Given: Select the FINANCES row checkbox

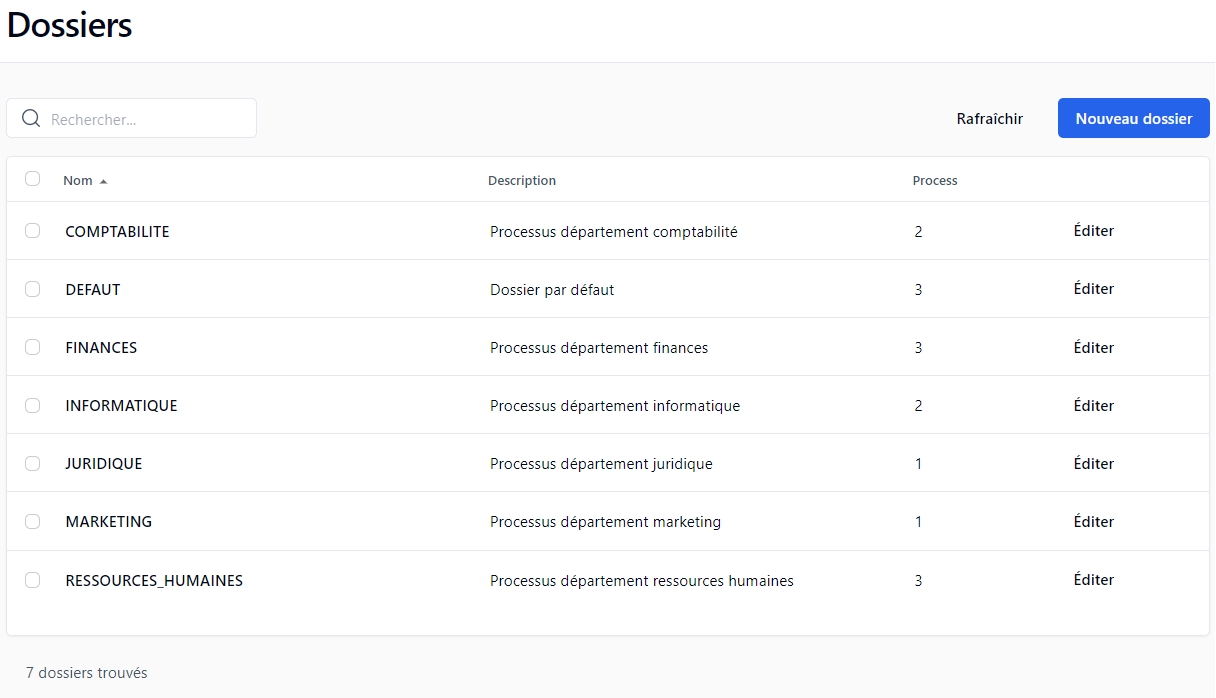Looking at the screenshot, I should (32, 347).
